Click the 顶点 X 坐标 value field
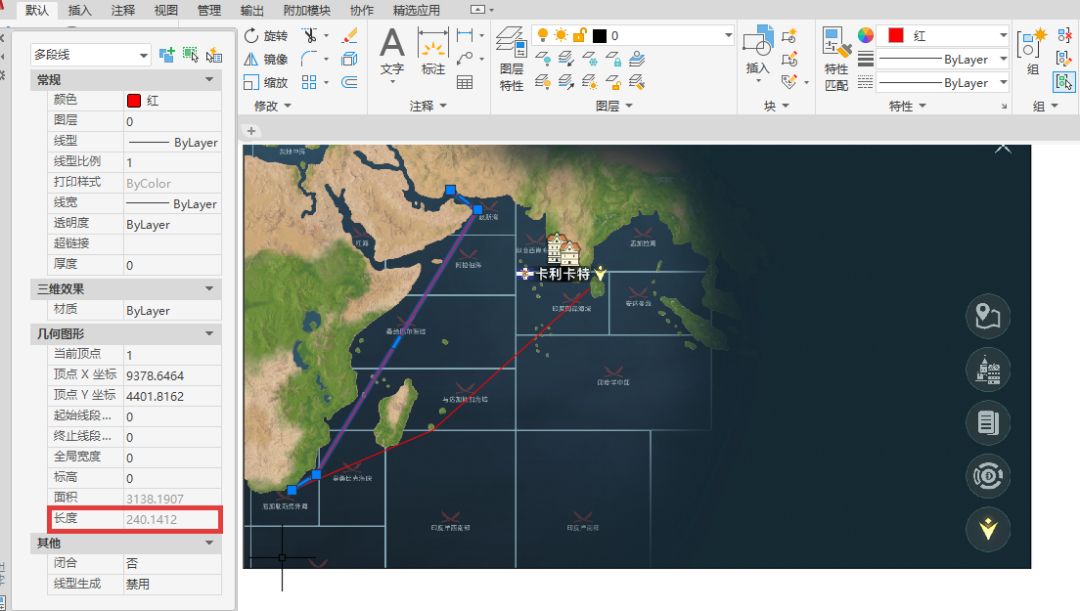 pyautogui.click(x=172, y=375)
